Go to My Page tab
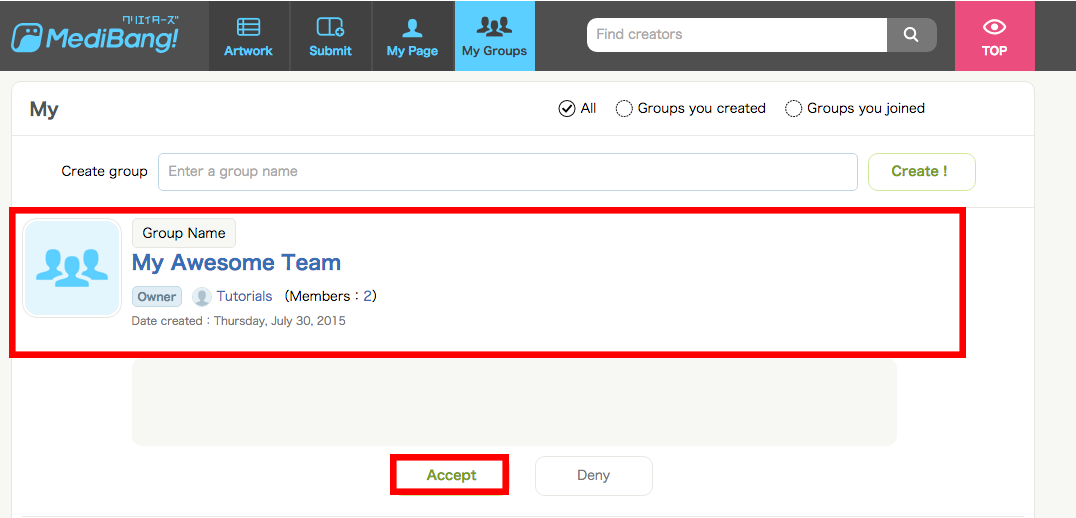1076x518 pixels. 412,36
